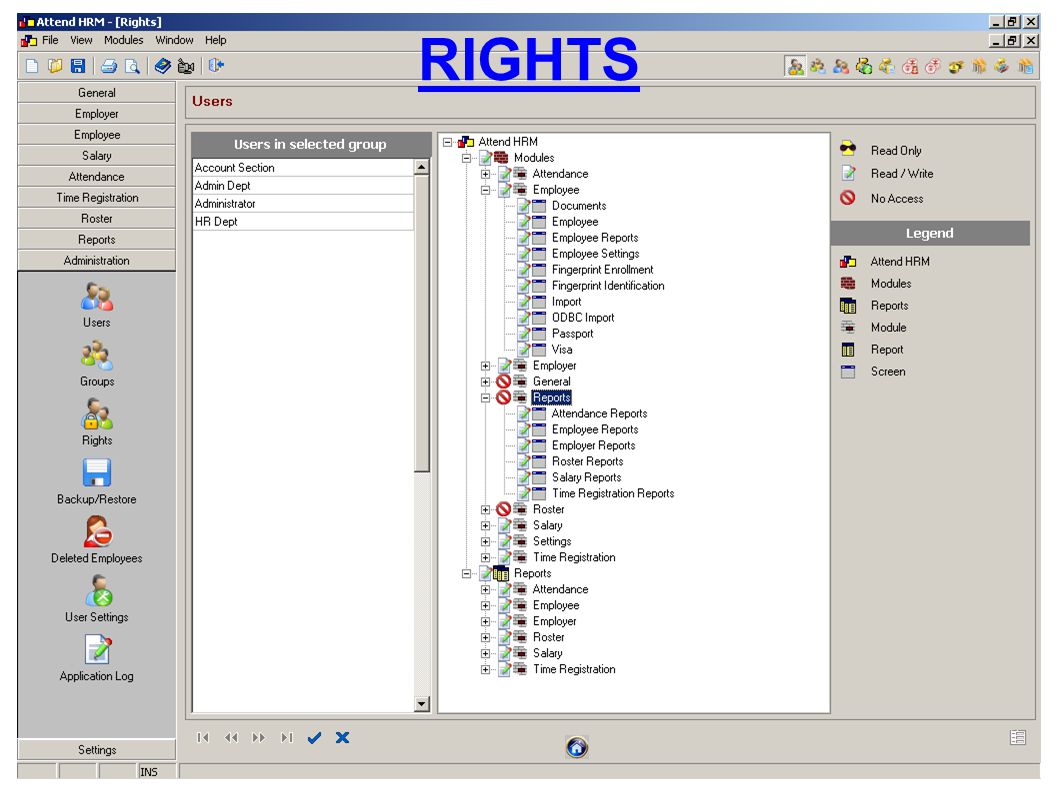This screenshot has width=1058, height=793.
Task: Toggle the No Access icon on General module
Action: [503, 381]
